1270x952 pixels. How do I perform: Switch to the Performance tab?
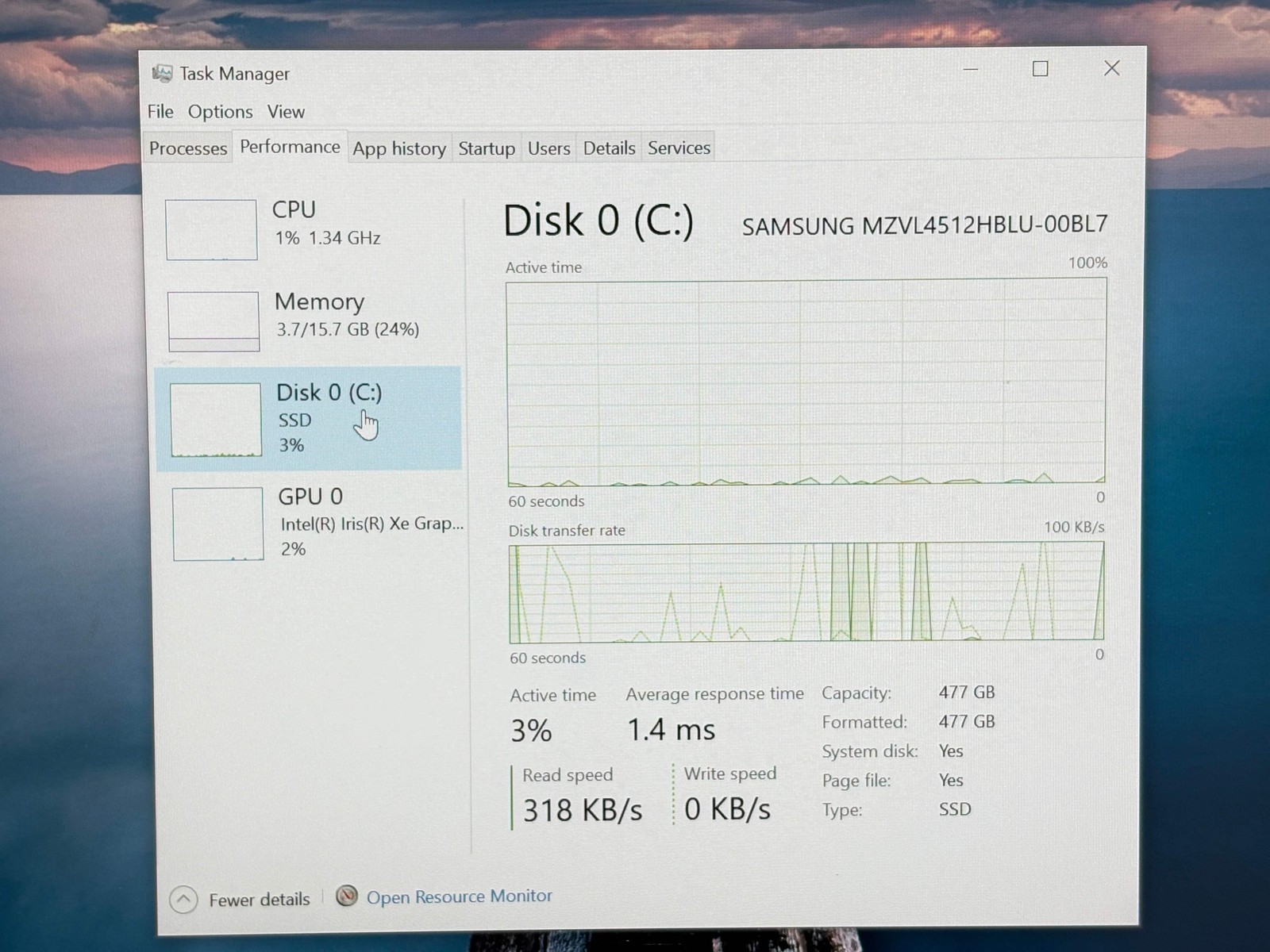coord(290,147)
